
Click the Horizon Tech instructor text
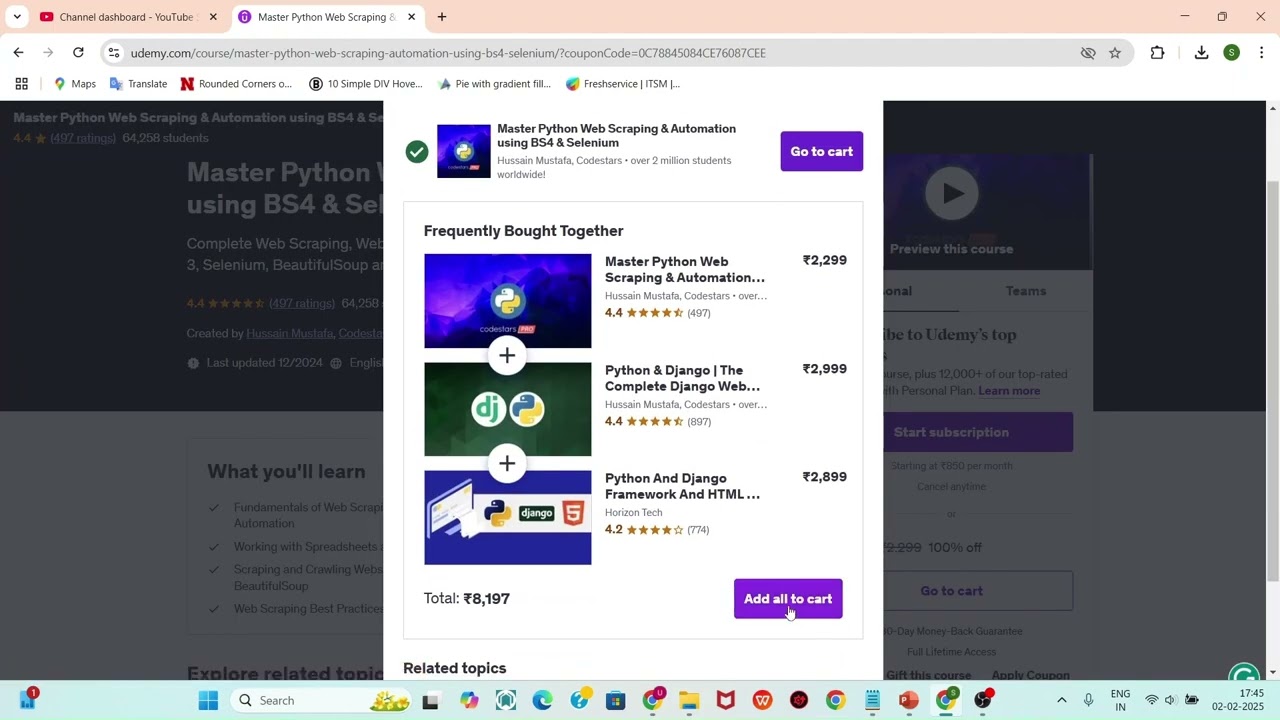coord(633,513)
